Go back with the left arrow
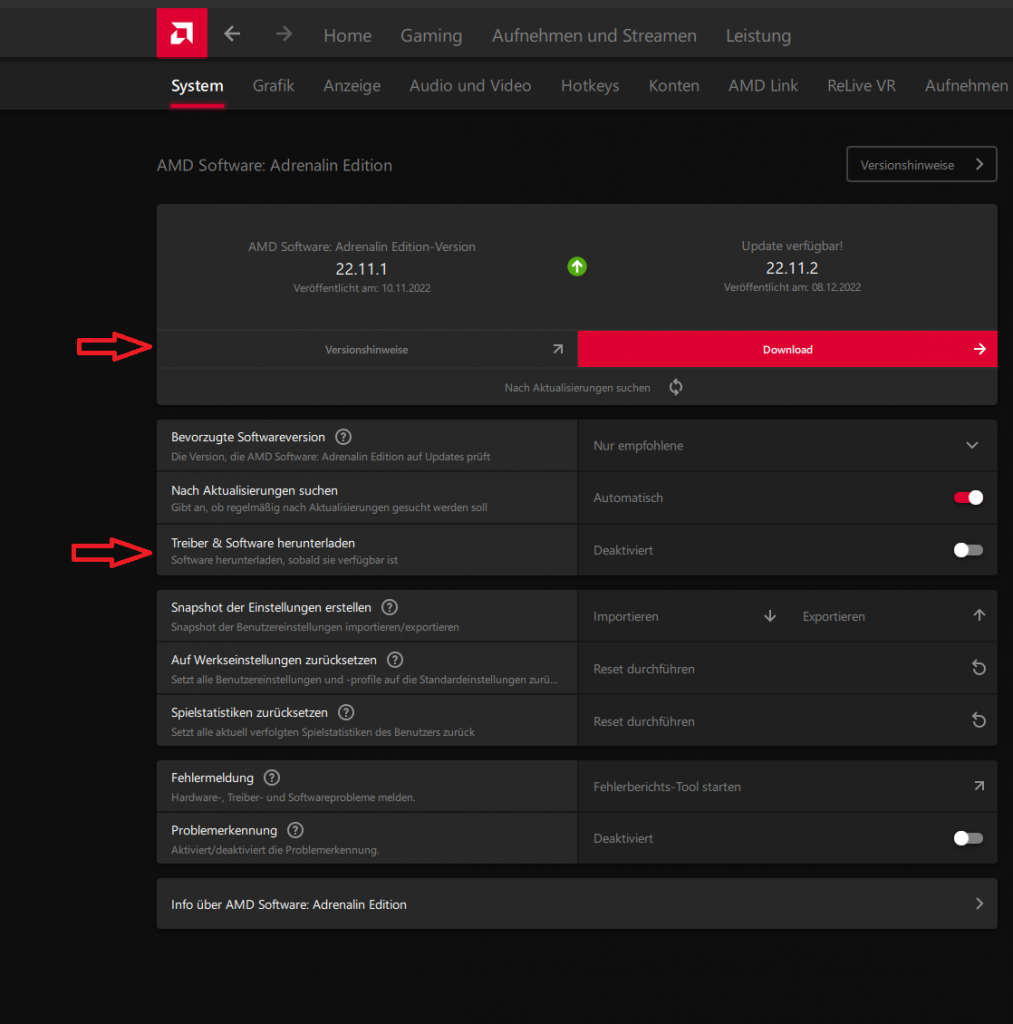This screenshot has width=1013, height=1024. pos(233,34)
